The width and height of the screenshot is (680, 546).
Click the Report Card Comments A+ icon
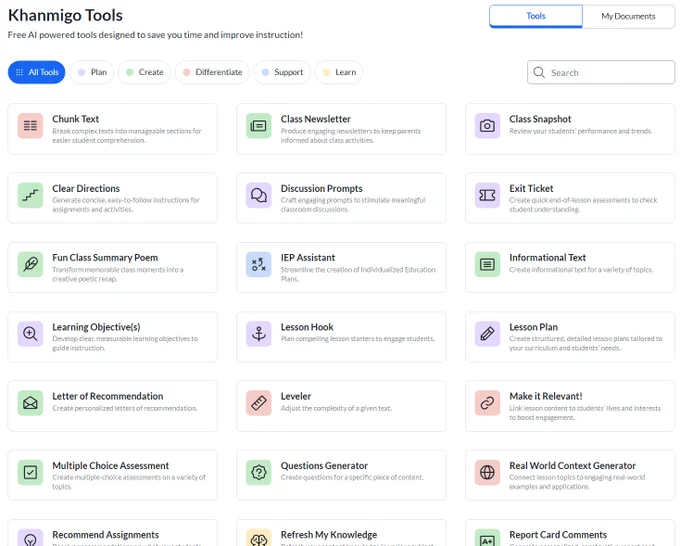click(487, 538)
